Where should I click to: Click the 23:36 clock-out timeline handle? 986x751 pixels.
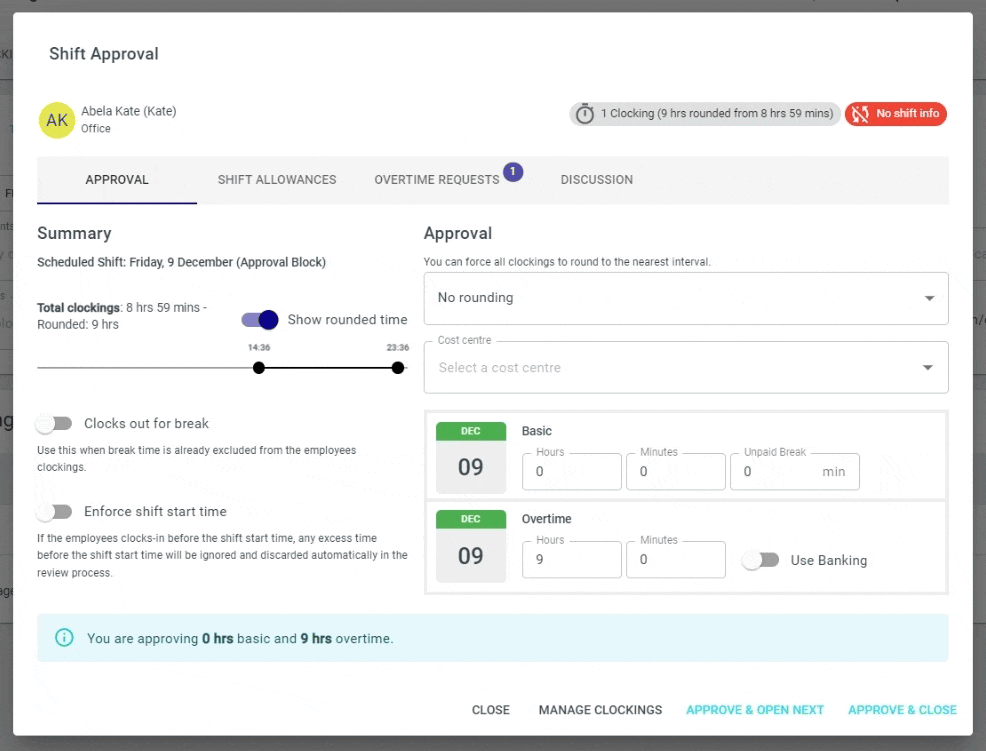click(397, 368)
